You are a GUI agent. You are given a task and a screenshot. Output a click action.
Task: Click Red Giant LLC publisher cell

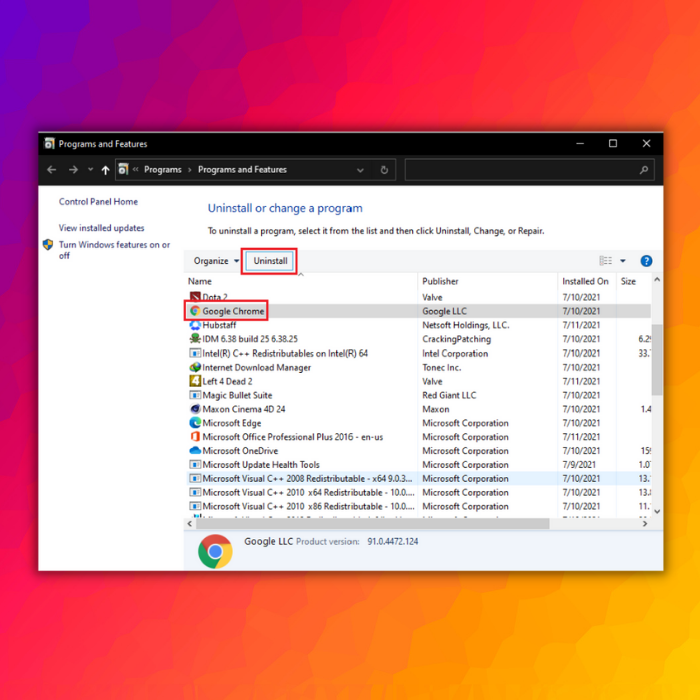point(449,395)
